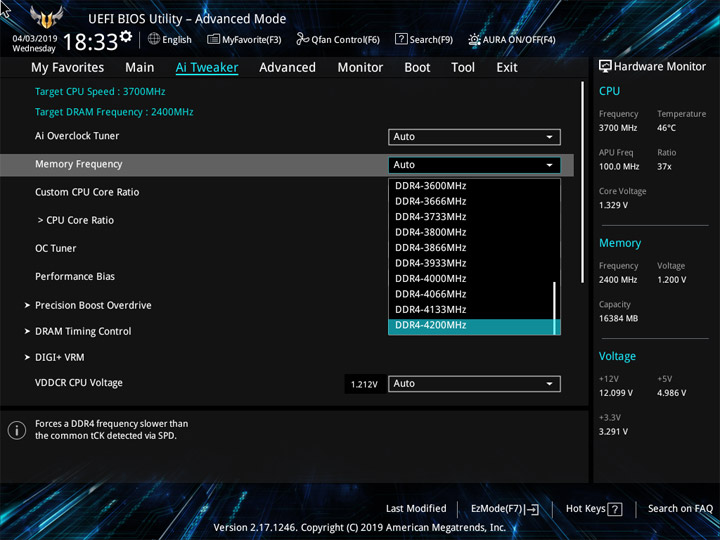Open the Tool tab
This screenshot has width=720, height=540.
click(463, 68)
